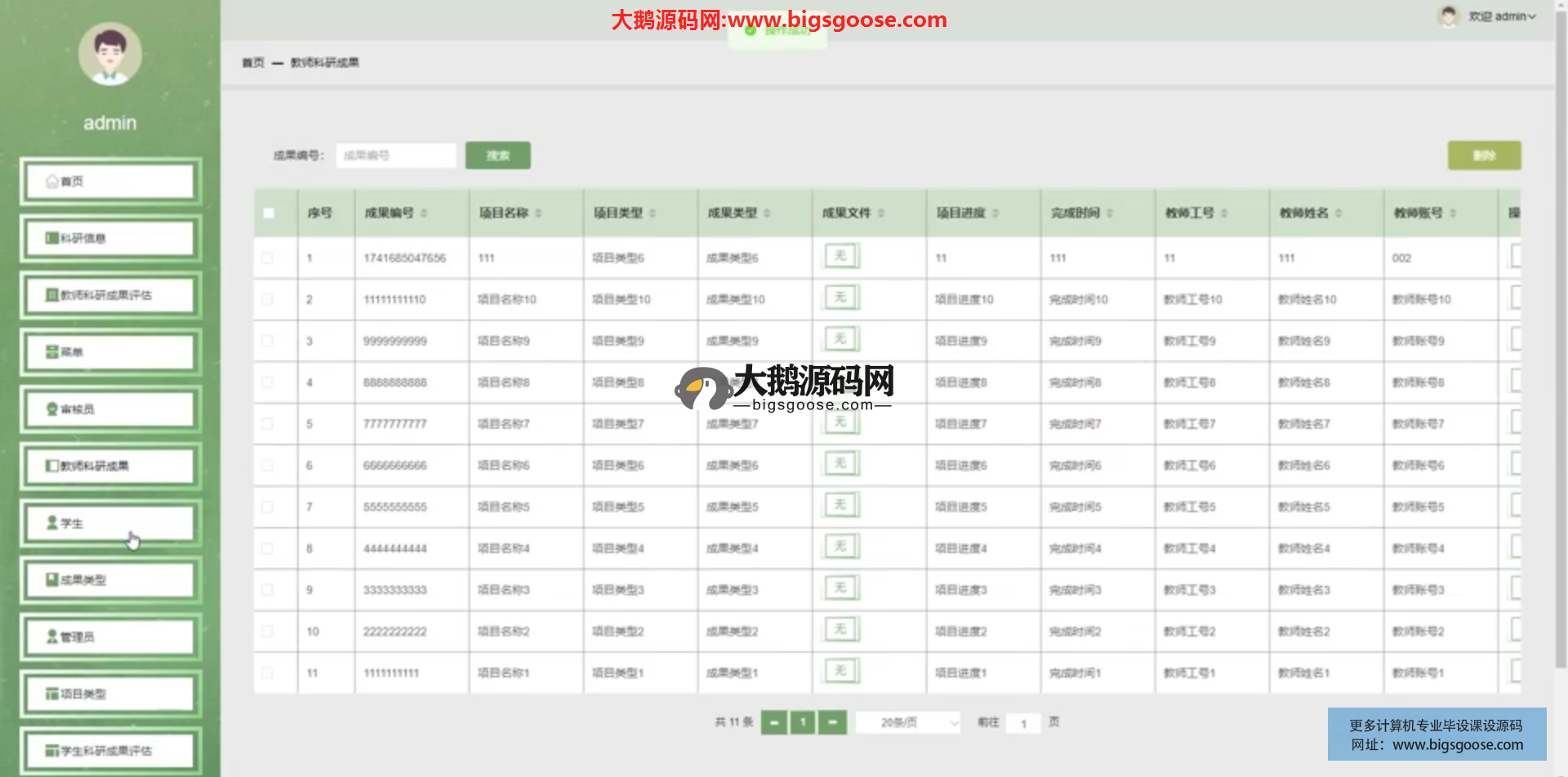Focus the 成果编号 search input field

click(x=395, y=155)
